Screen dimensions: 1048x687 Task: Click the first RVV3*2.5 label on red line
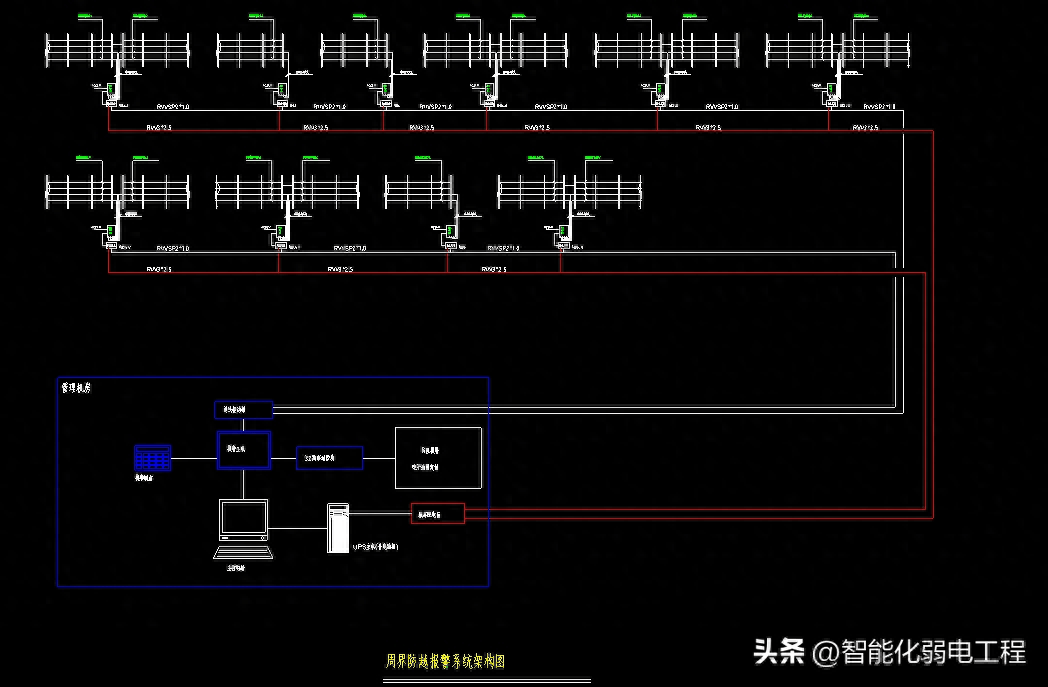click(x=160, y=128)
